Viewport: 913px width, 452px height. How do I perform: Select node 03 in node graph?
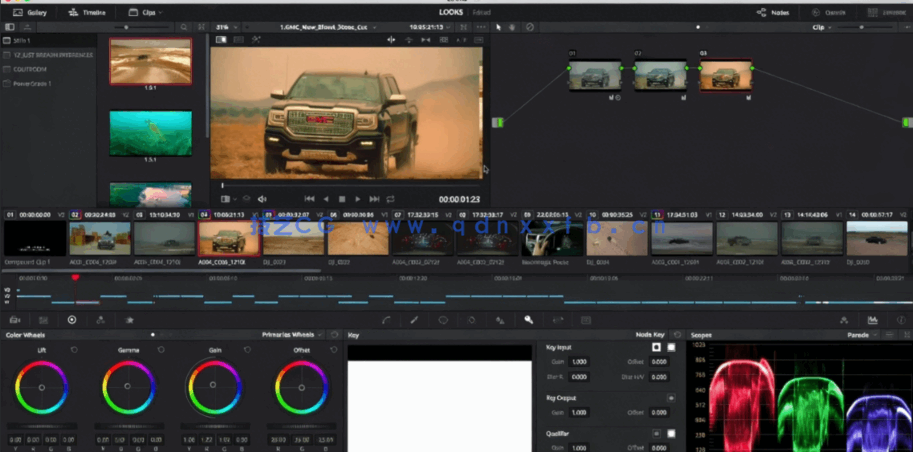click(x=726, y=75)
